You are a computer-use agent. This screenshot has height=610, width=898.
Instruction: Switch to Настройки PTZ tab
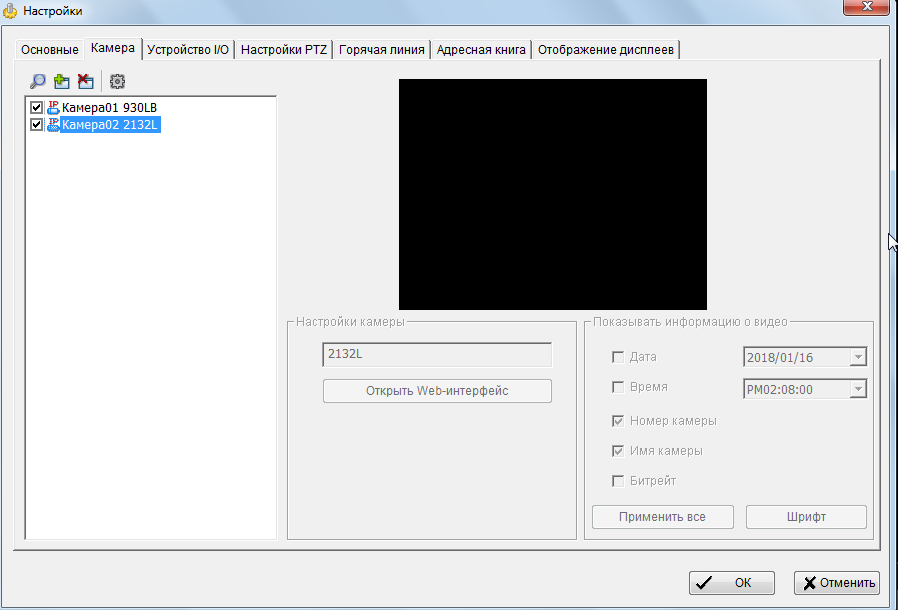[x=283, y=50]
